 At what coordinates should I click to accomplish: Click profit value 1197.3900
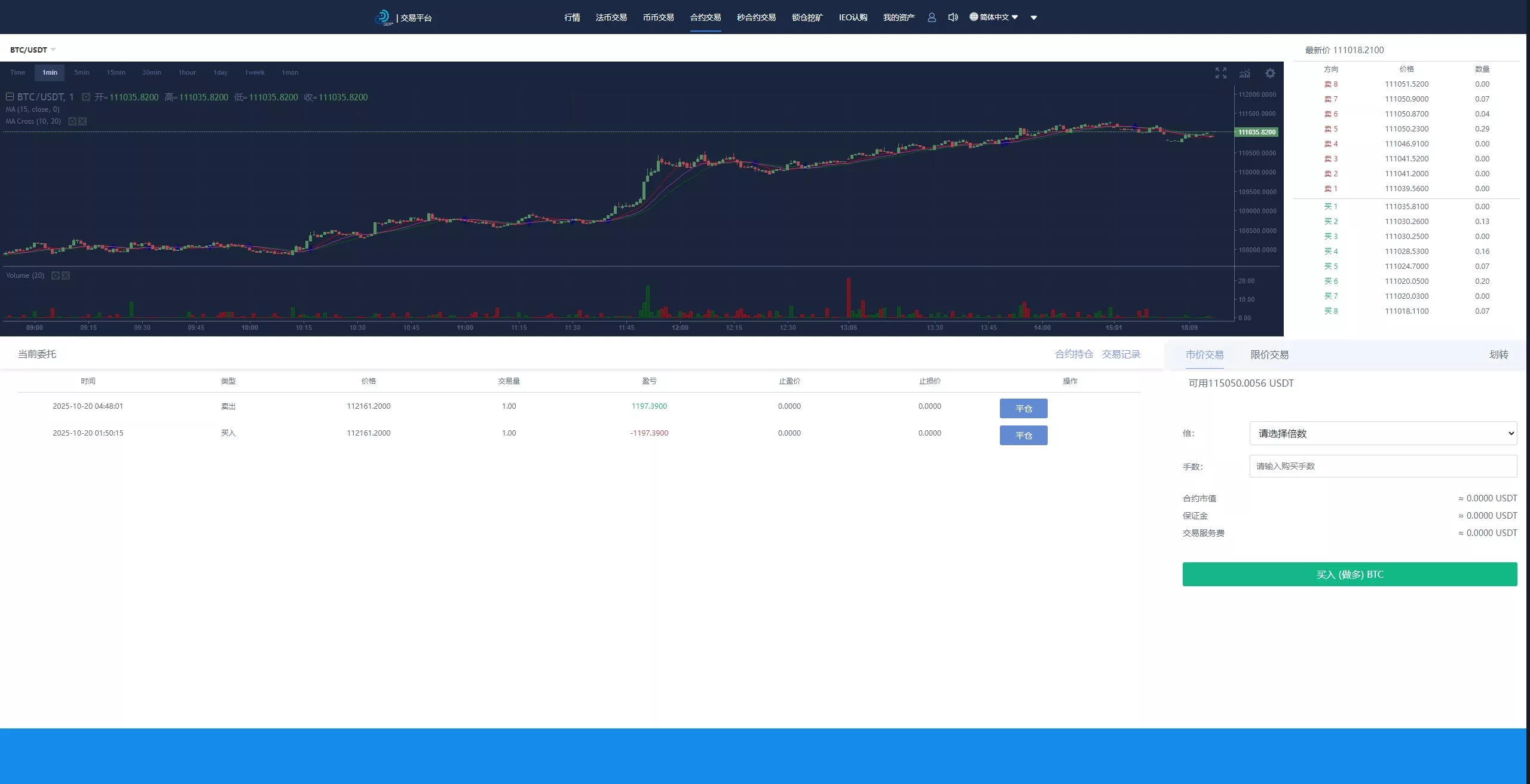coord(649,406)
